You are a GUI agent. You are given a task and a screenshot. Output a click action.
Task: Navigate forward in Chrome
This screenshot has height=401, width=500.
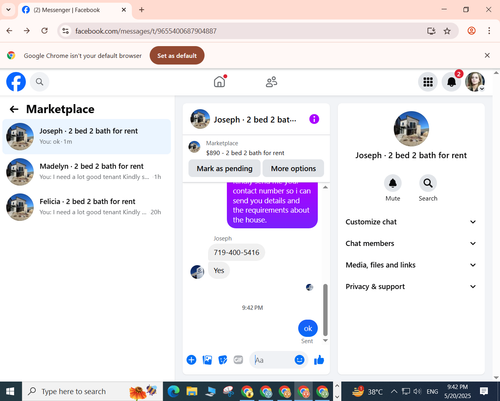pyautogui.click(x=27, y=31)
